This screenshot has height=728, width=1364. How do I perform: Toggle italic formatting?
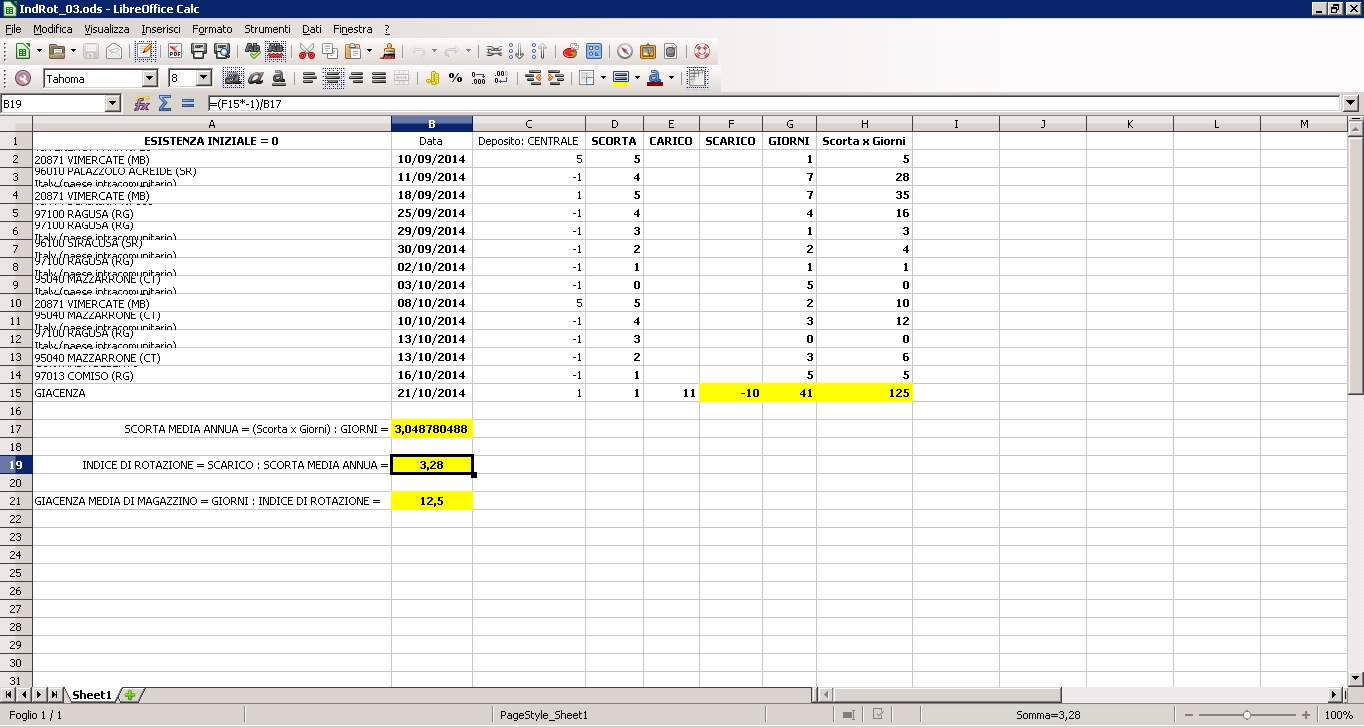(256, 78)
